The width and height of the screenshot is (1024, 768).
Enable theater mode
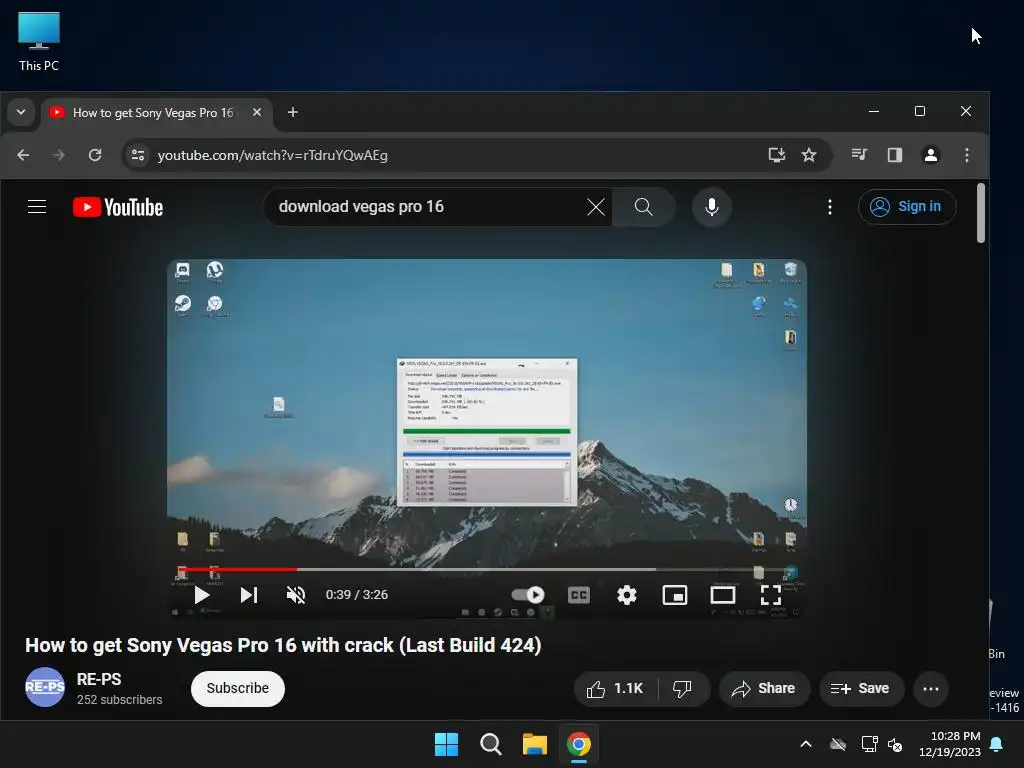point(723,595)
